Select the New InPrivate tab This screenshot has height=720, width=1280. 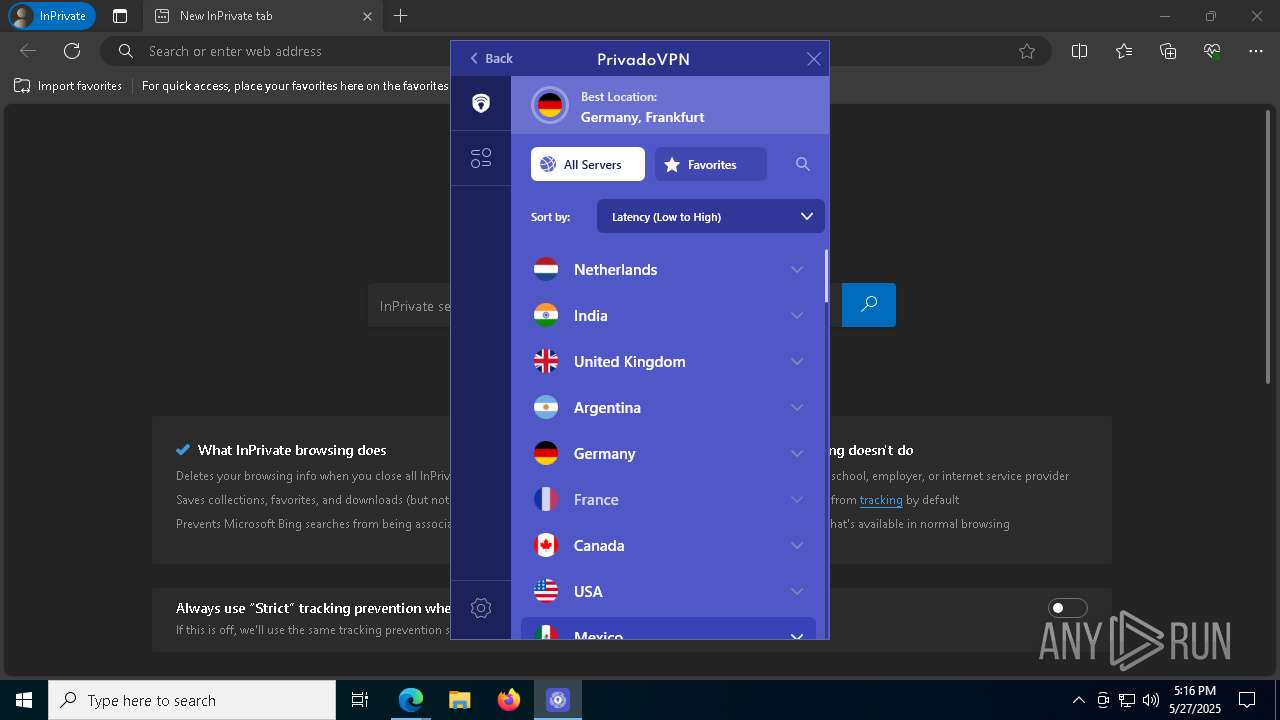tap(262, 16)
